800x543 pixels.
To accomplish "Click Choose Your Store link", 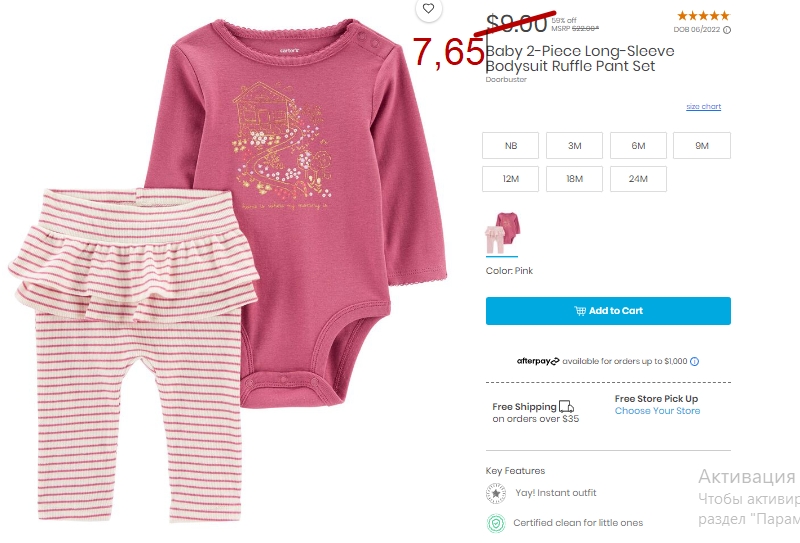I will click(657, 411).
